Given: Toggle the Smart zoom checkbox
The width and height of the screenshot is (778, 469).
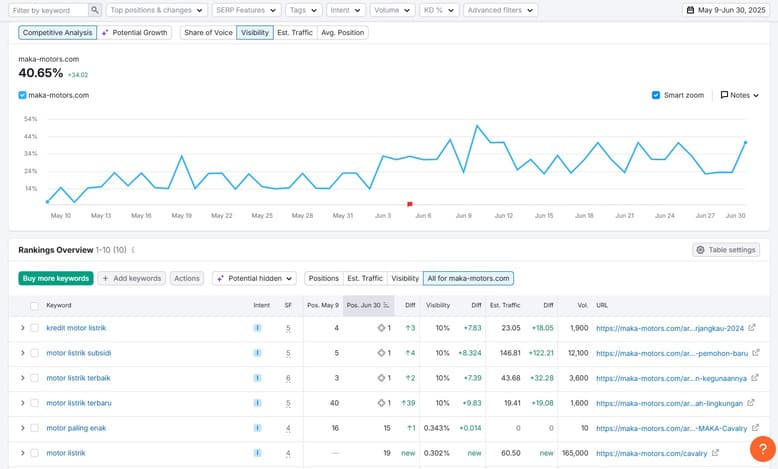Looking at the screenshot, I should 656,95.
